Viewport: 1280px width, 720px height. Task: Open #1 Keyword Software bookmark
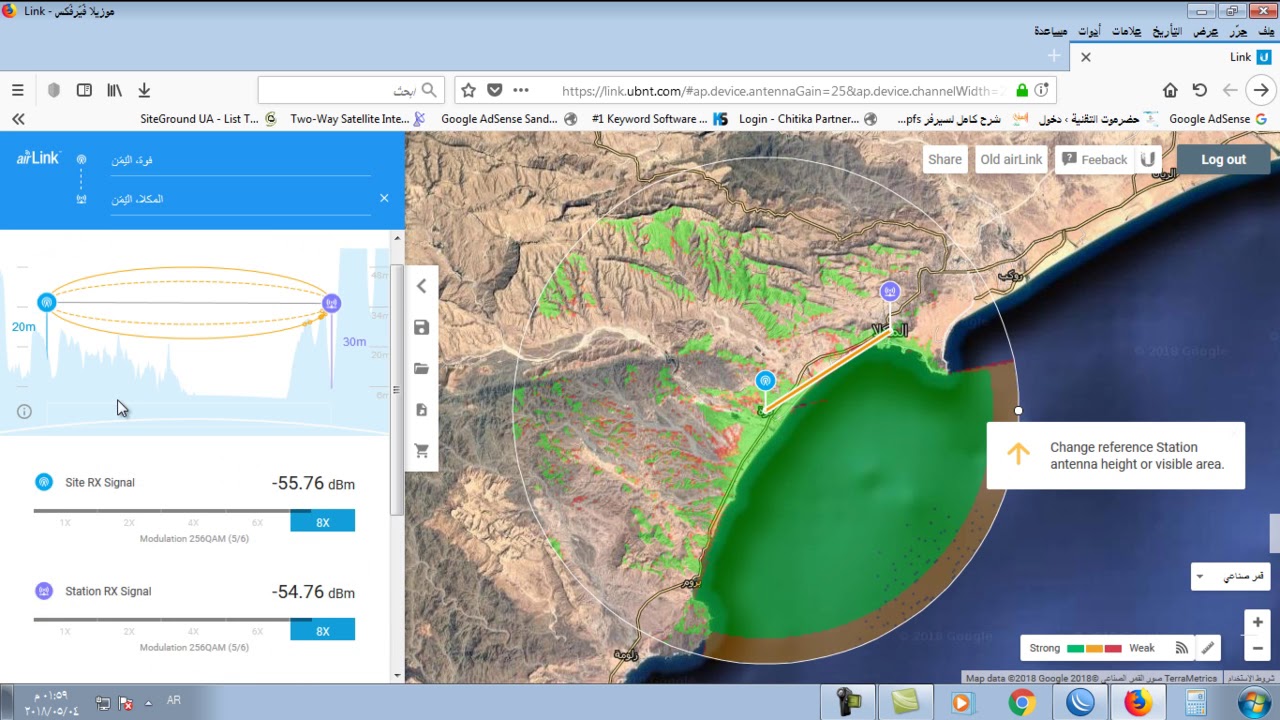click(660, 118)
